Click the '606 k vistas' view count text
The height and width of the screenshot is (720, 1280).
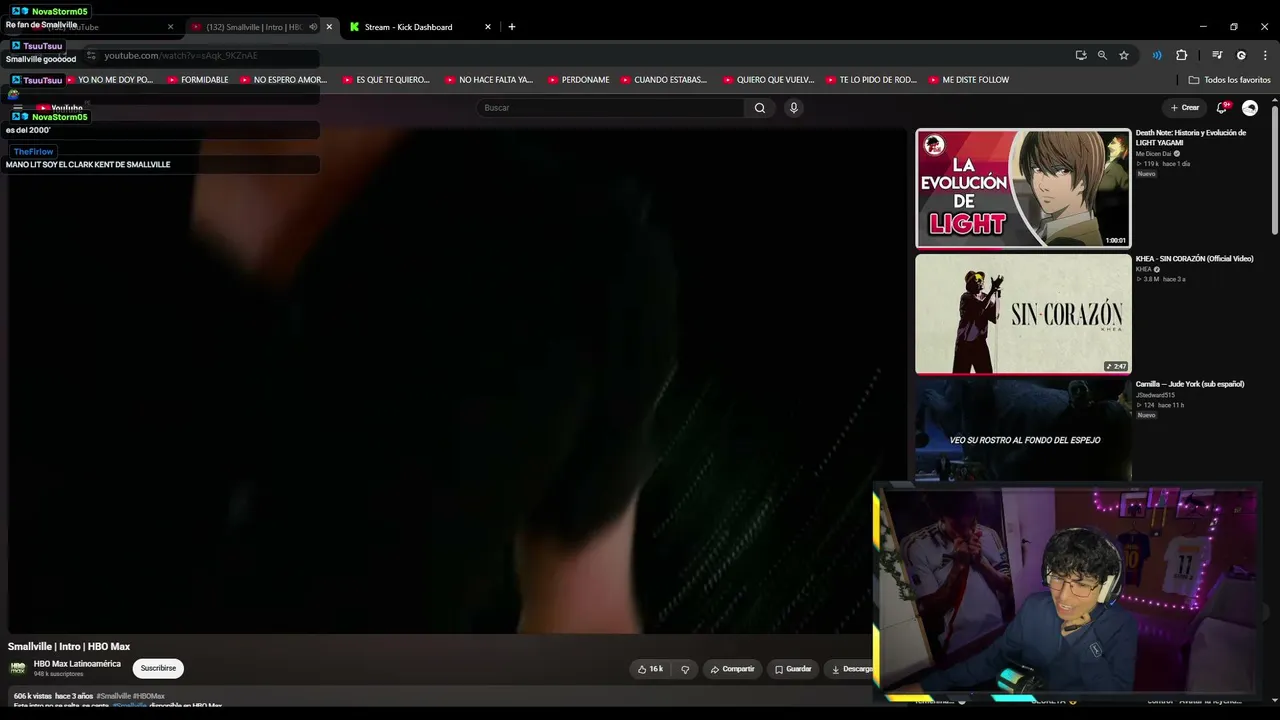[32, 696]
